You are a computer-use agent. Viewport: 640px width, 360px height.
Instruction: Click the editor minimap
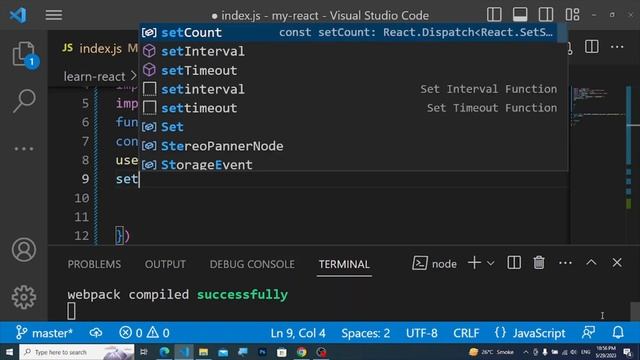coord(597,106)
